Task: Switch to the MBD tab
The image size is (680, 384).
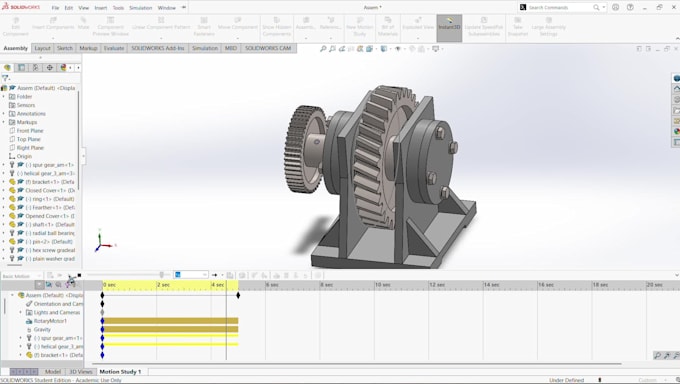Action: coord(231,48)
